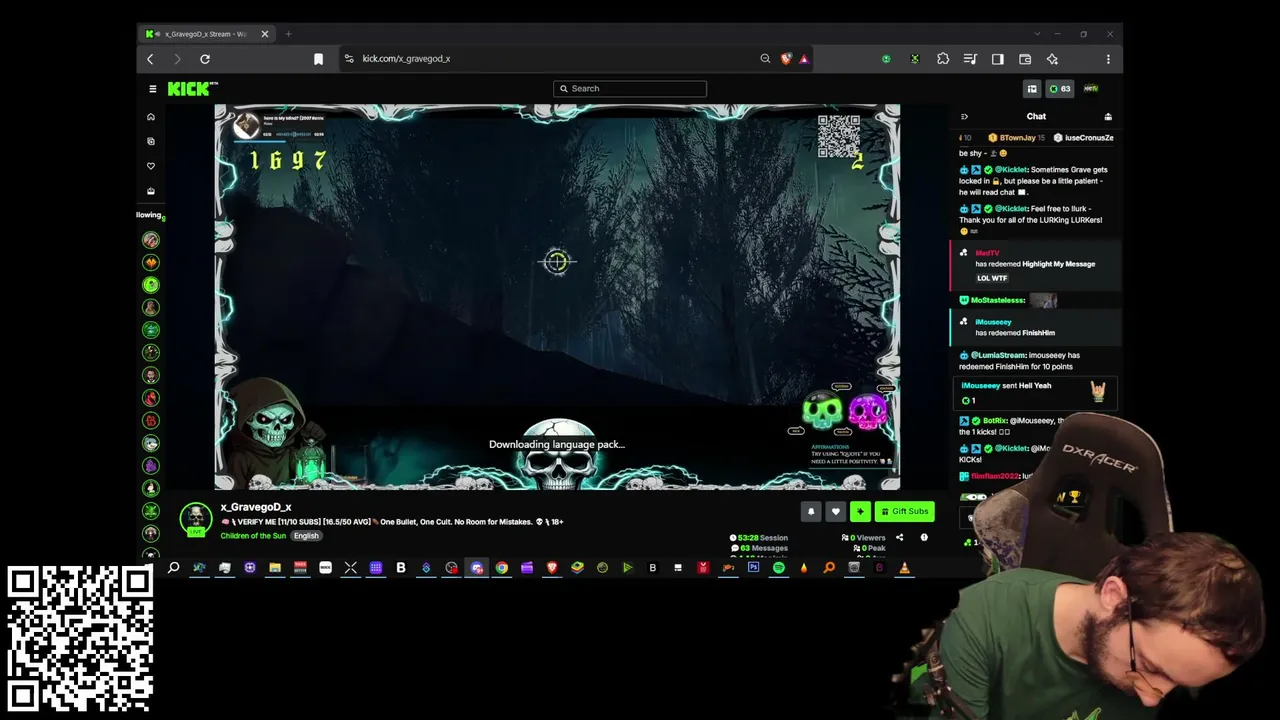Screen dimensions: 1280x720
Task: Open the Brave Wallet icon
Action: coord(1025,59)
